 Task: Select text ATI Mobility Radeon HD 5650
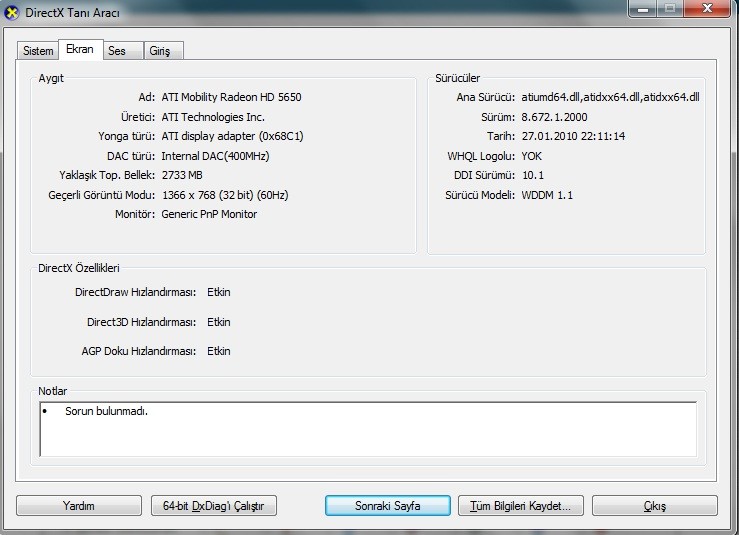[231, 97]
